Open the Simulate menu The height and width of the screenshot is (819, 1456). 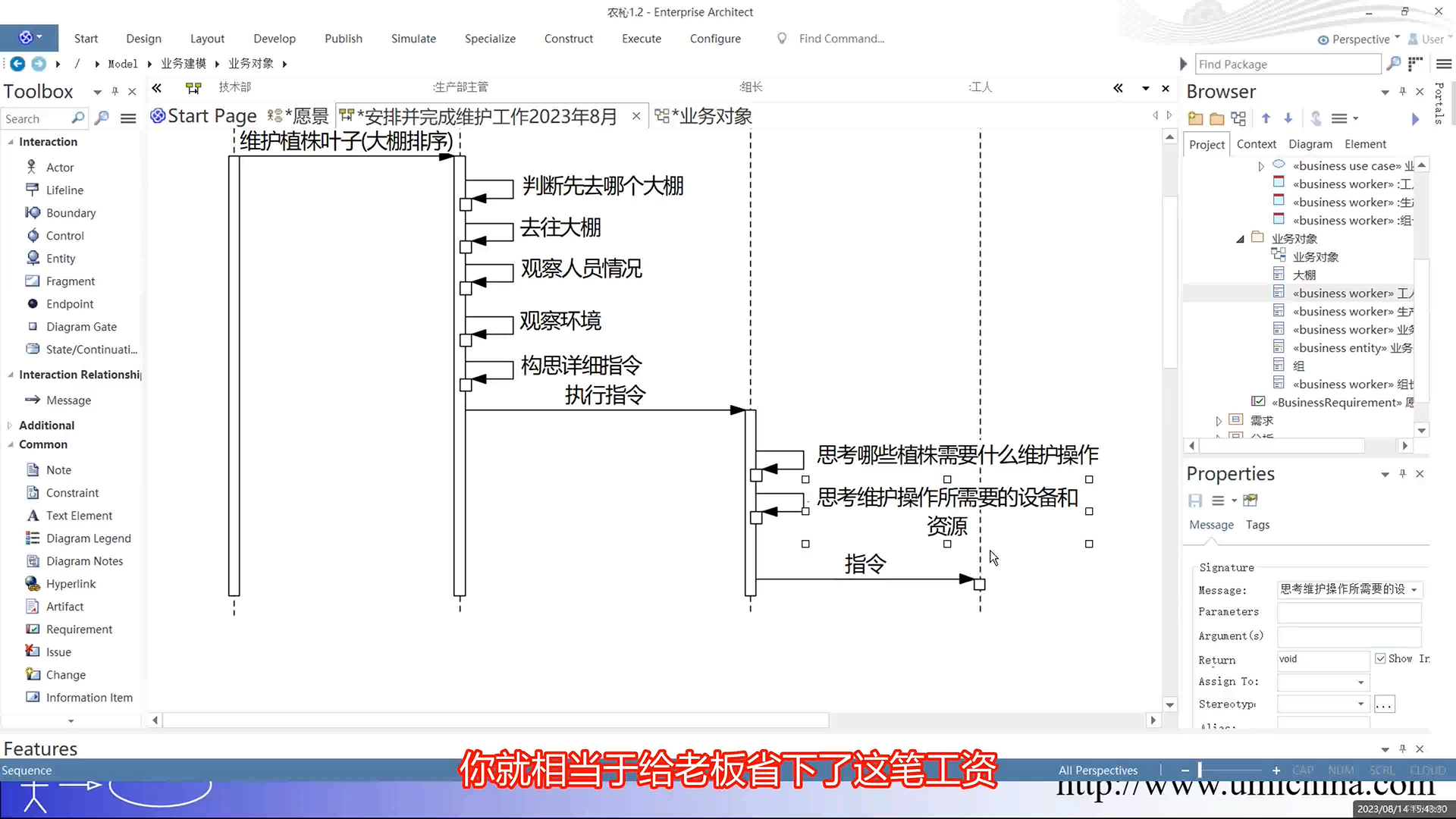click(x=413, y=38)
